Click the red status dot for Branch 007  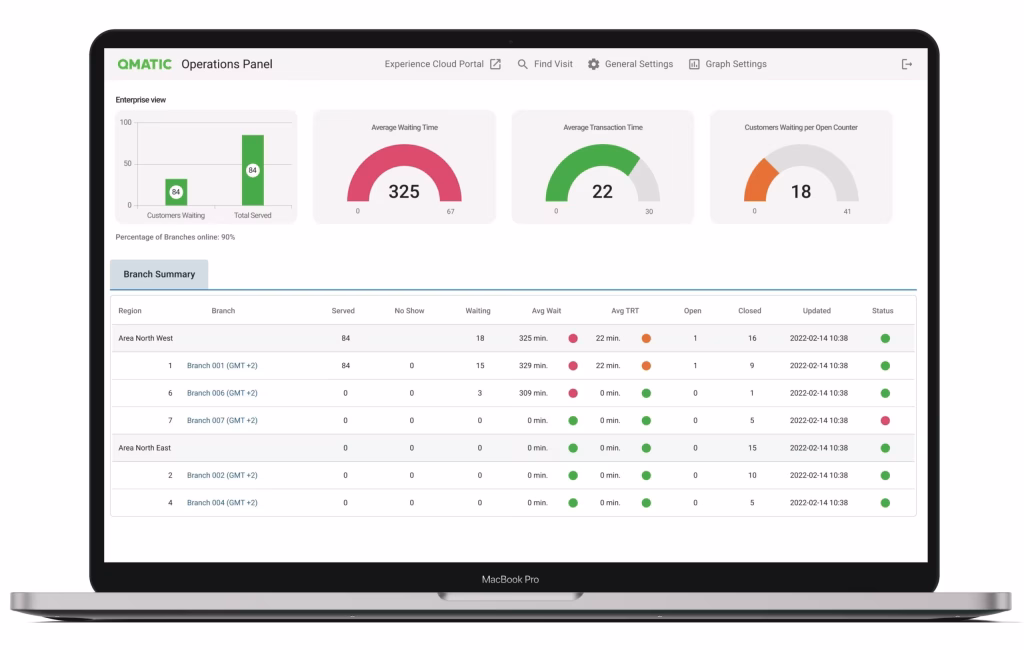(x=885, y=421)
